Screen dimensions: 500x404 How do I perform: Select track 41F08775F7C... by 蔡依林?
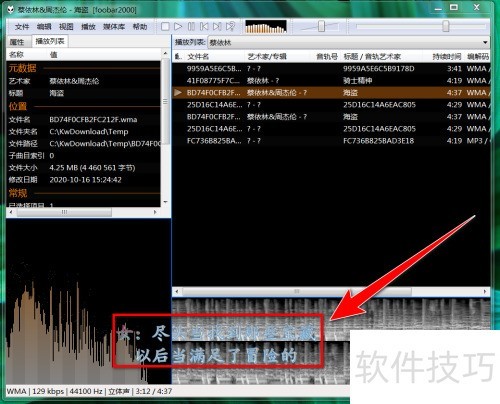point(331,81)
